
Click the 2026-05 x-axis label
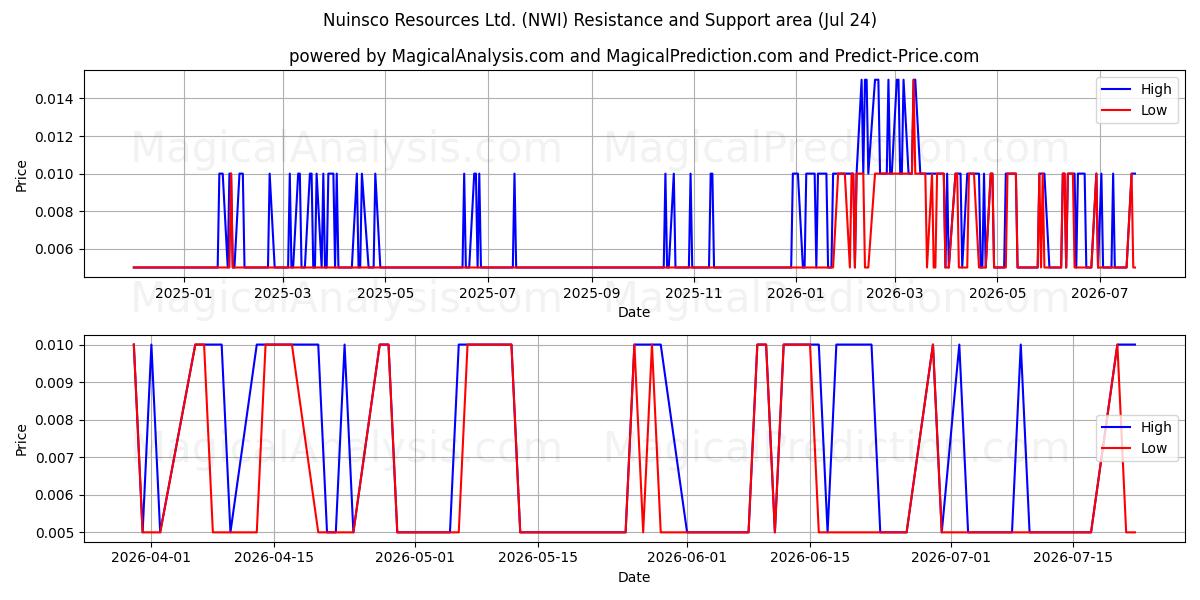tap(996, 294)
